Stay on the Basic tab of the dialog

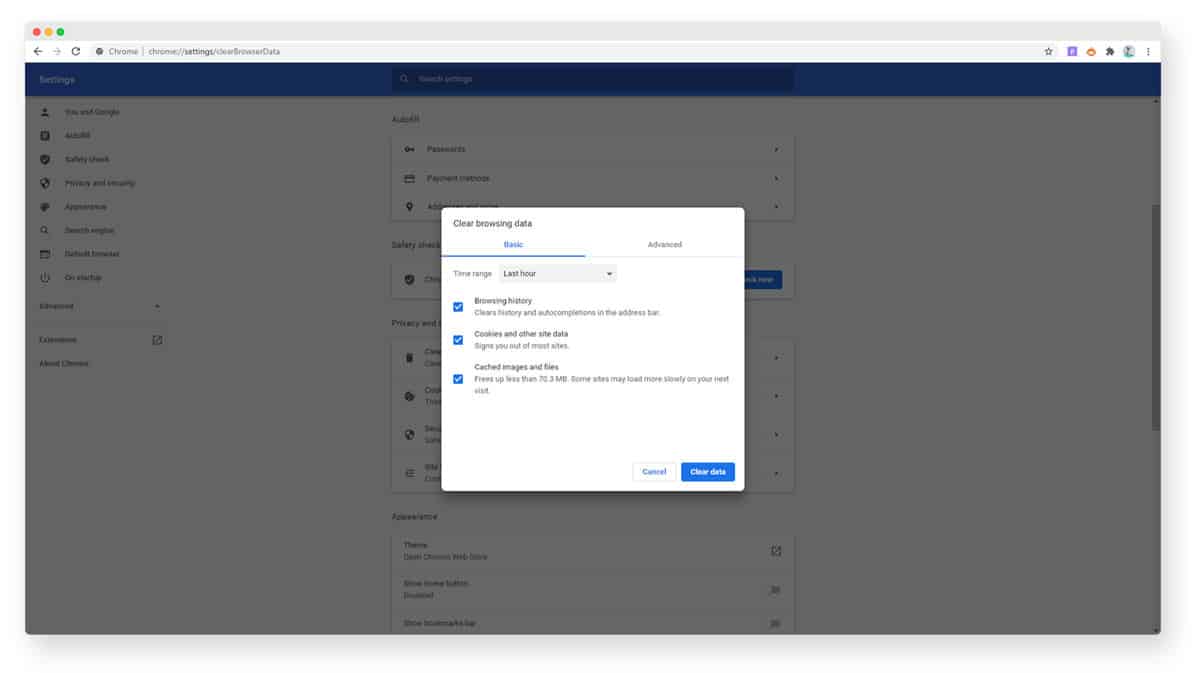pyautogui.click(x=513, y=245)
